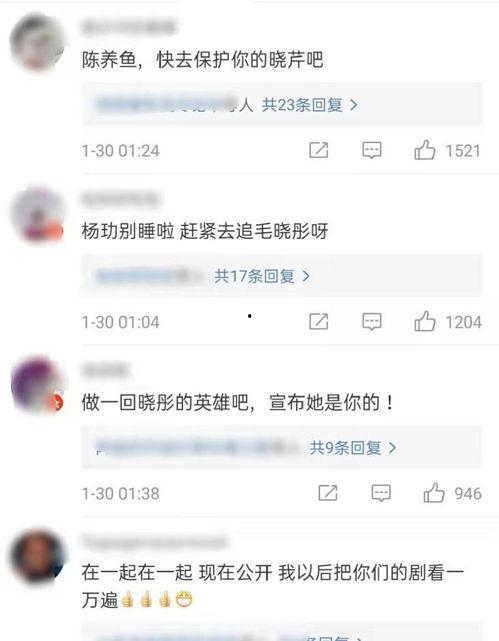
Task: Expand the 共17条回复 reply thread
Action: click(262, 276)
